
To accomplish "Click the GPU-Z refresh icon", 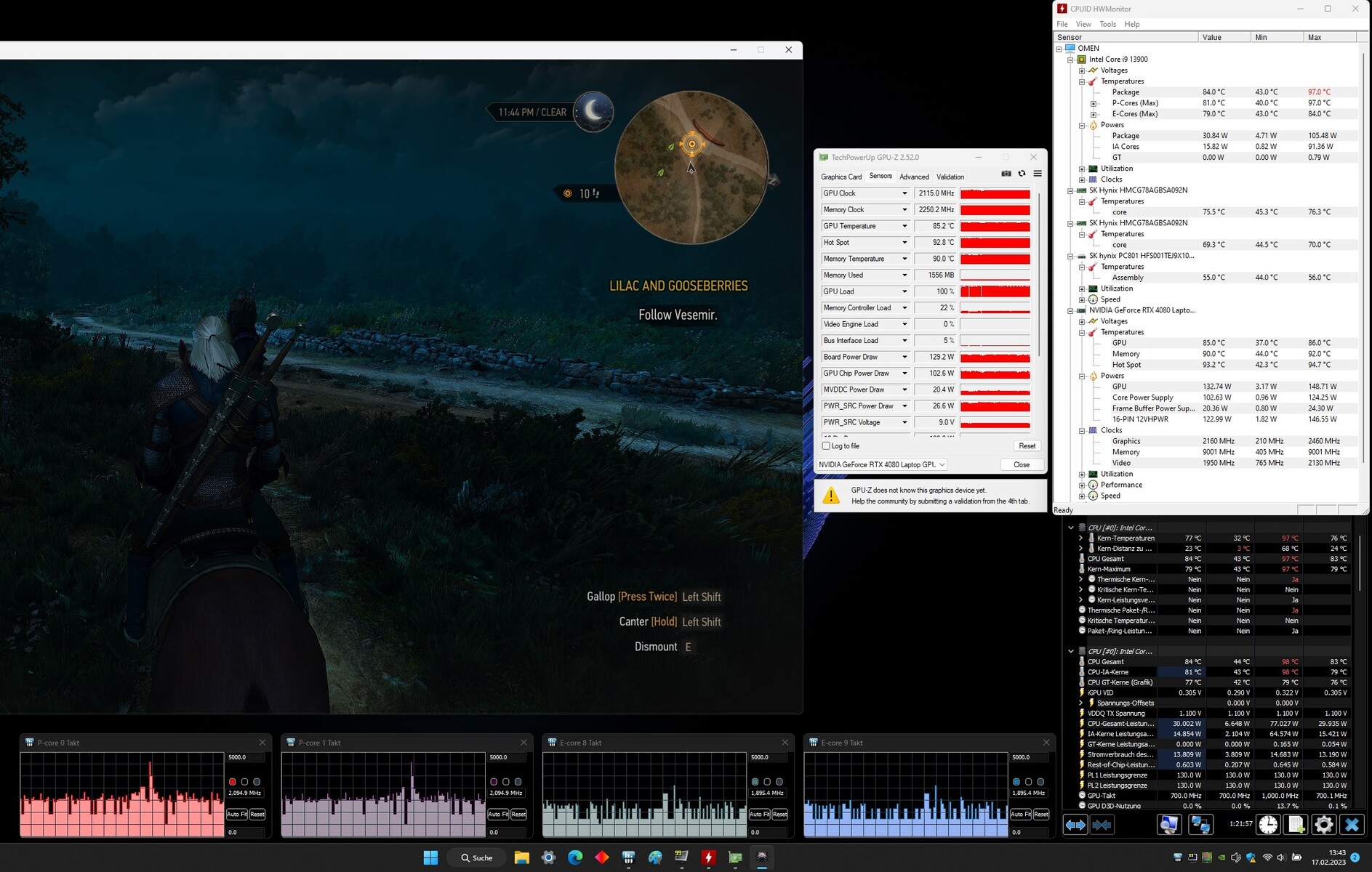I will [1022, 174].
